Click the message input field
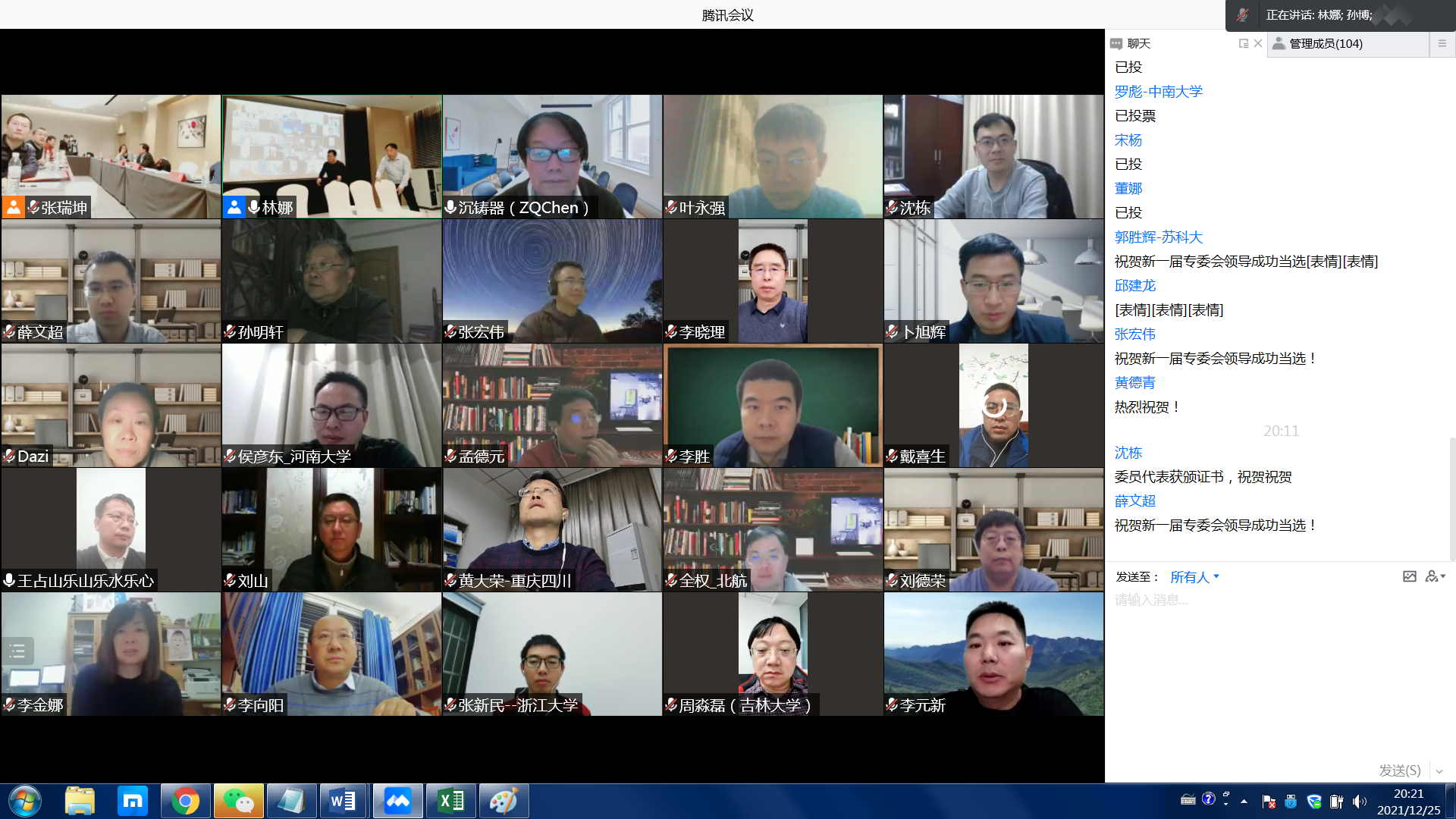The image size is (1456, 819). pyautogui.click(x=1274, y=667)
